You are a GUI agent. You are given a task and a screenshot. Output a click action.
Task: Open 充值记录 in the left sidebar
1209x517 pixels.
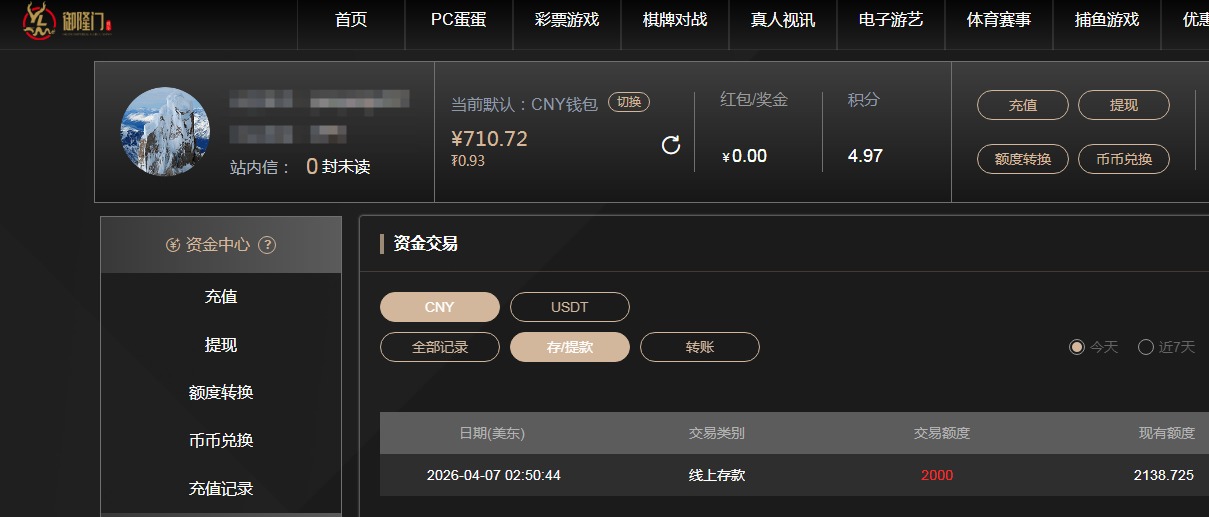[x=221, y=489]
